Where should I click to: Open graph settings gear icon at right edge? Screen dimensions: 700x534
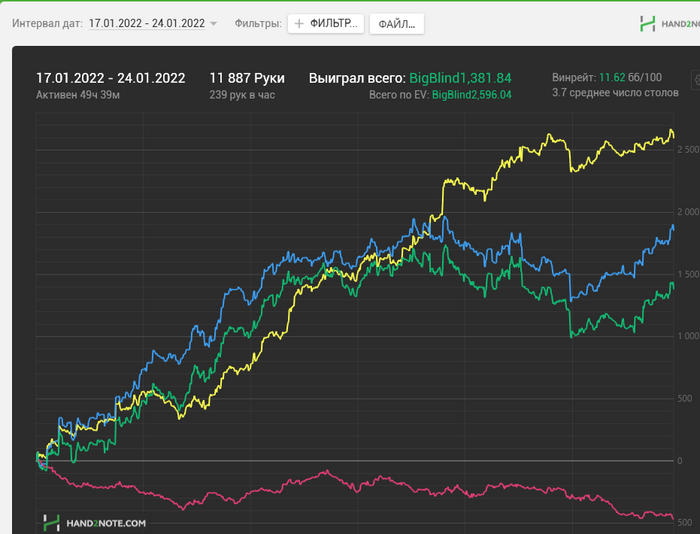[x=696, y=80]
